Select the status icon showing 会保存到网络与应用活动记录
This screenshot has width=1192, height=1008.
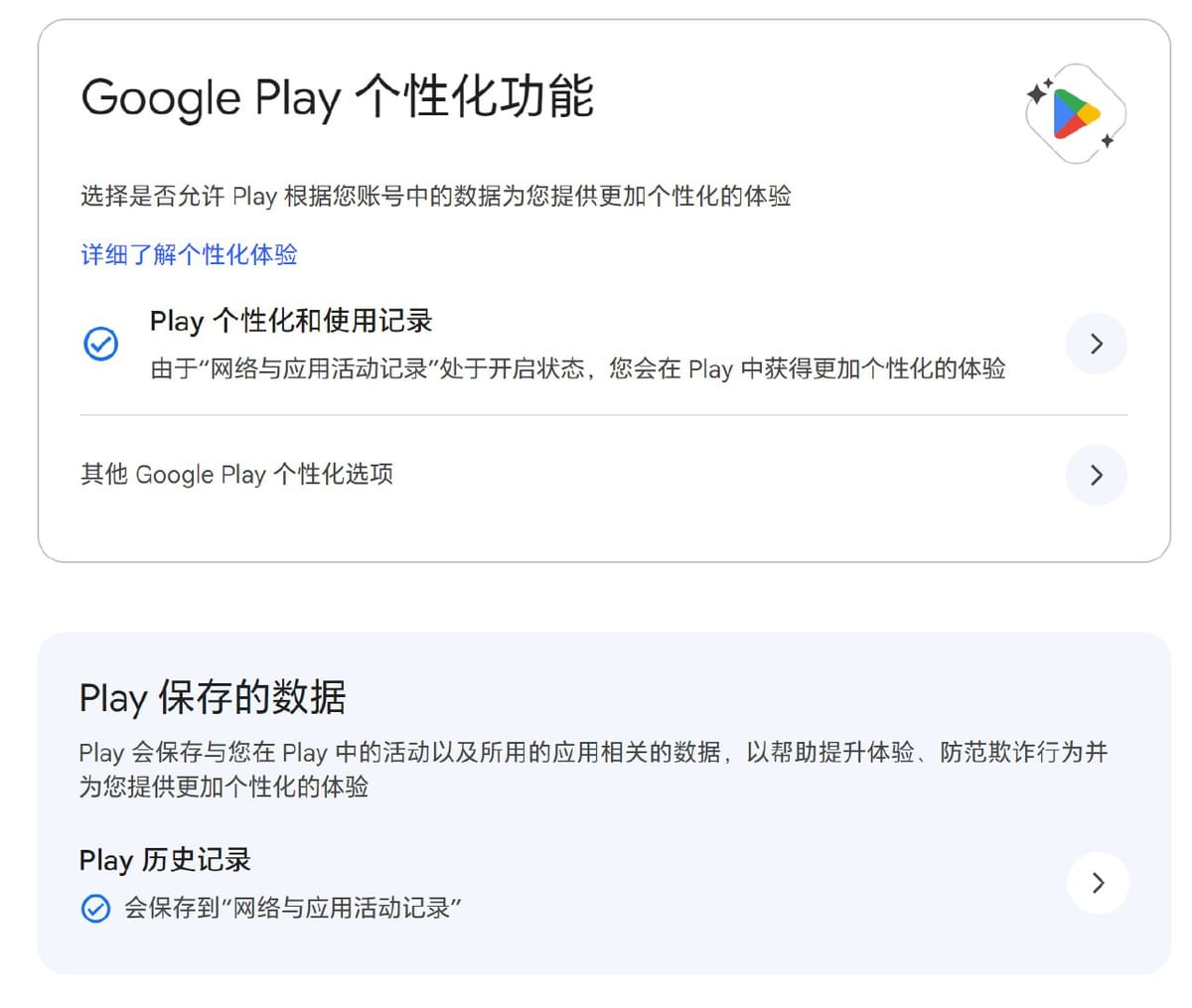[x=96, y=908]
